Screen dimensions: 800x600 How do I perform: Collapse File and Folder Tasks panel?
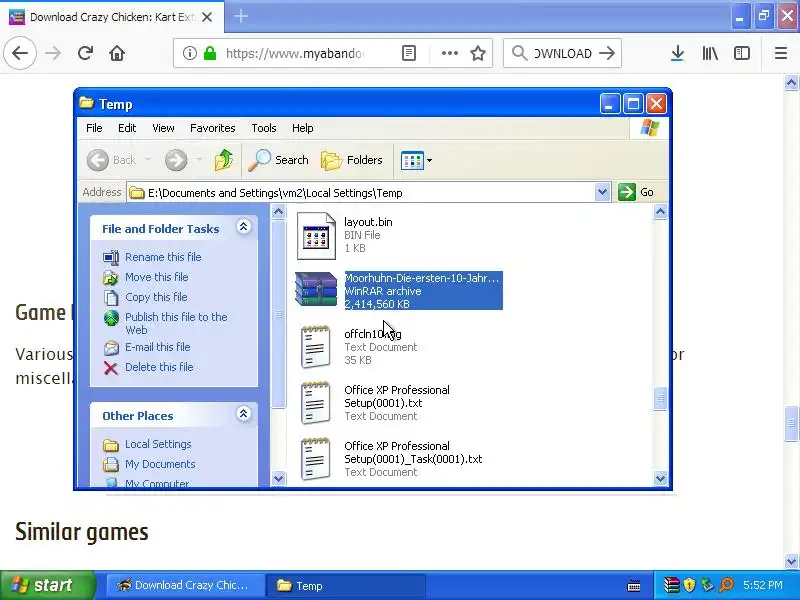243,227
